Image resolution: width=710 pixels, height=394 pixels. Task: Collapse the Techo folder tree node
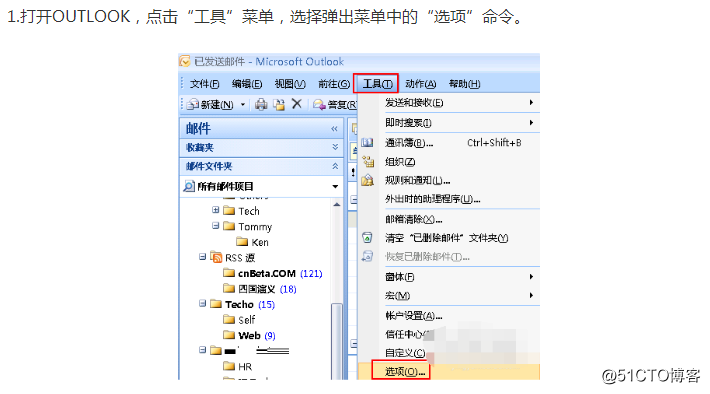click(202, 303)
